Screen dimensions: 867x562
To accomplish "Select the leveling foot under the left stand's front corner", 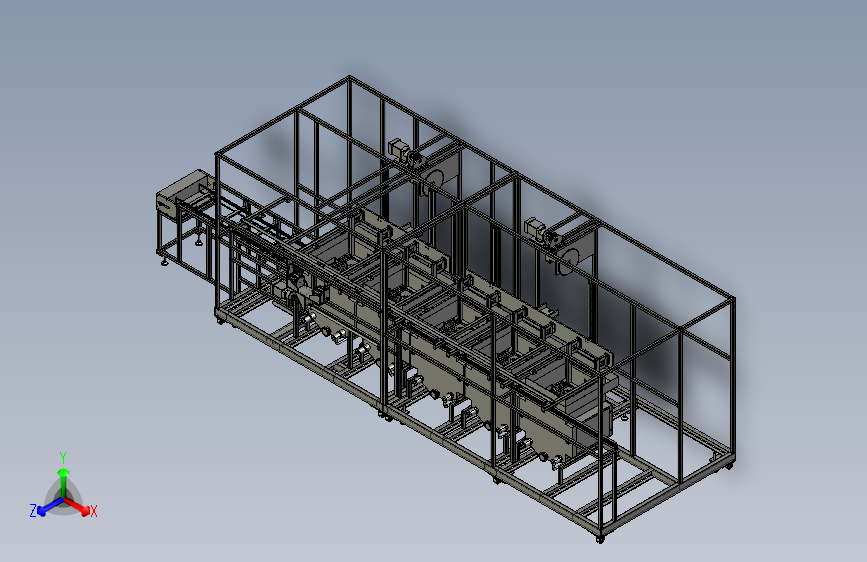I will pos(165,261).
